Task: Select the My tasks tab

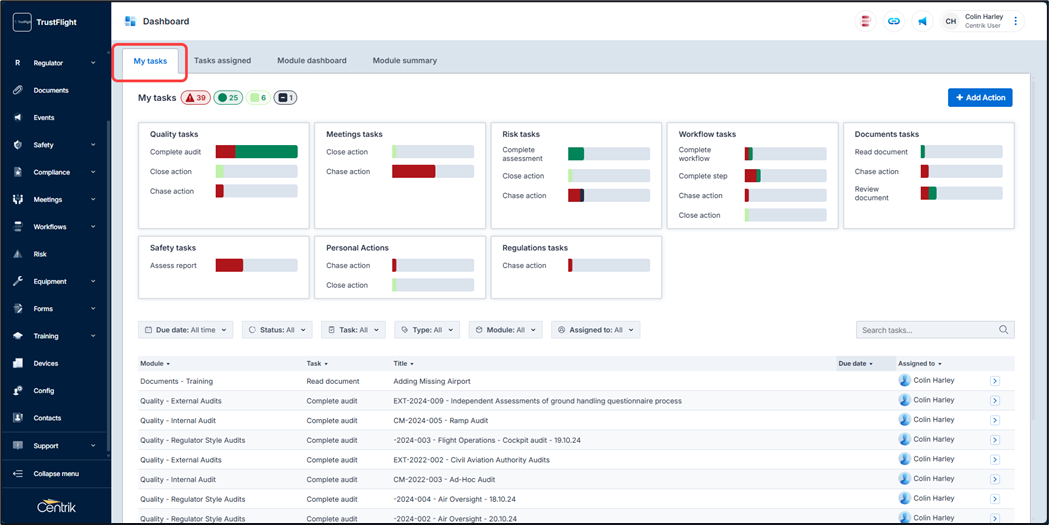Action: pyautogui.click(x=151, y=61)
